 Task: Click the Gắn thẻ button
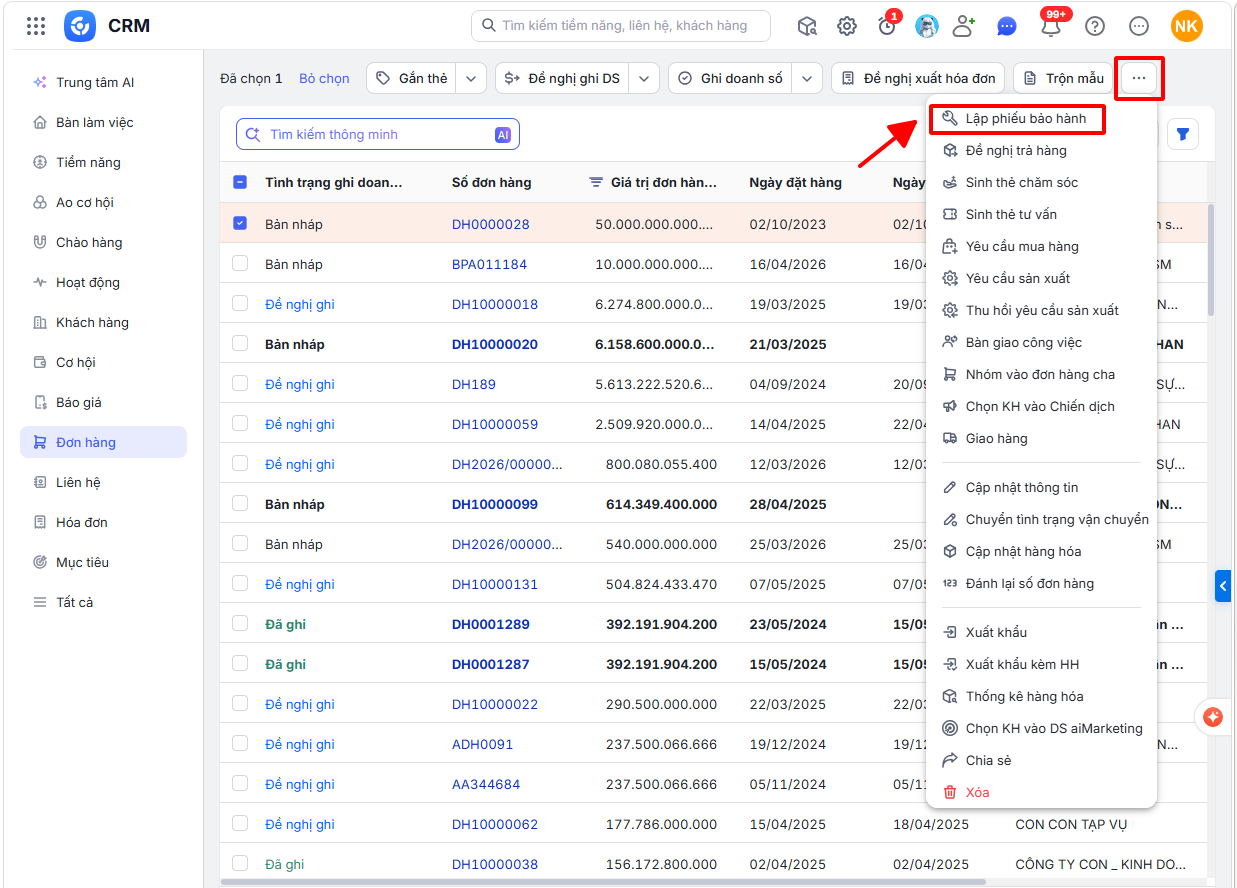[412, 78]
